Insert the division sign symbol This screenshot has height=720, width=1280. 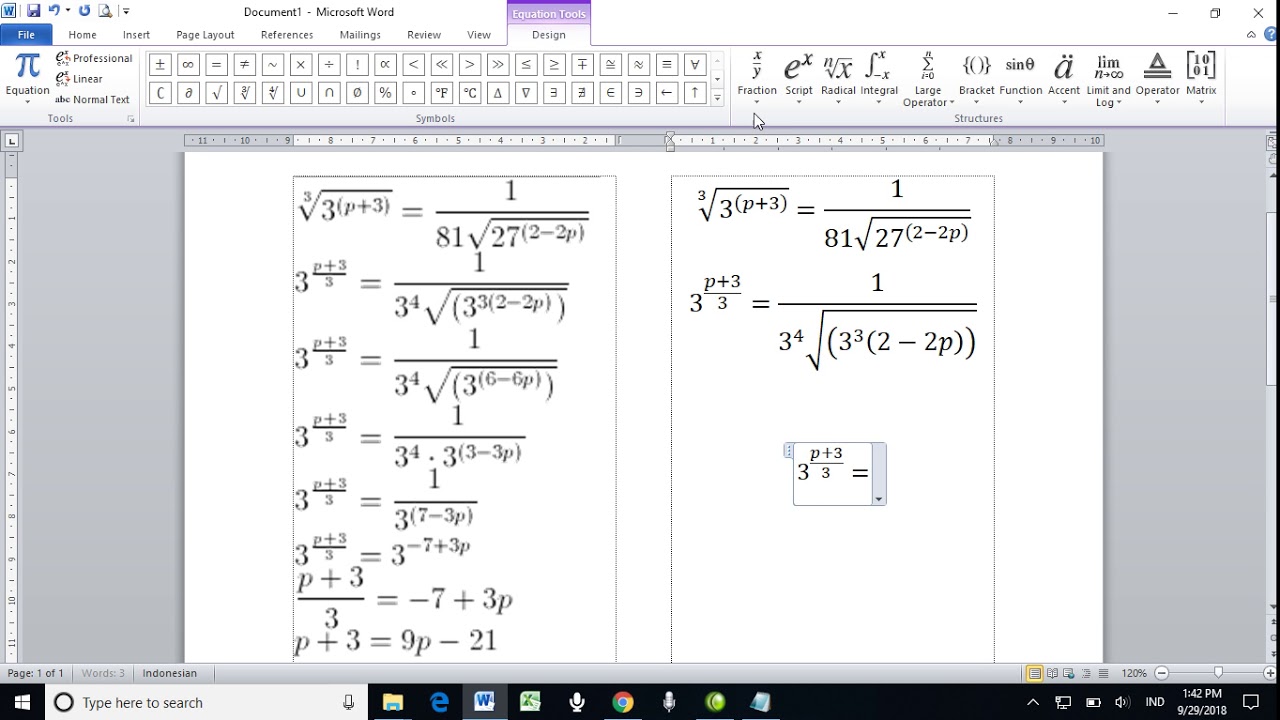(329, 65)
